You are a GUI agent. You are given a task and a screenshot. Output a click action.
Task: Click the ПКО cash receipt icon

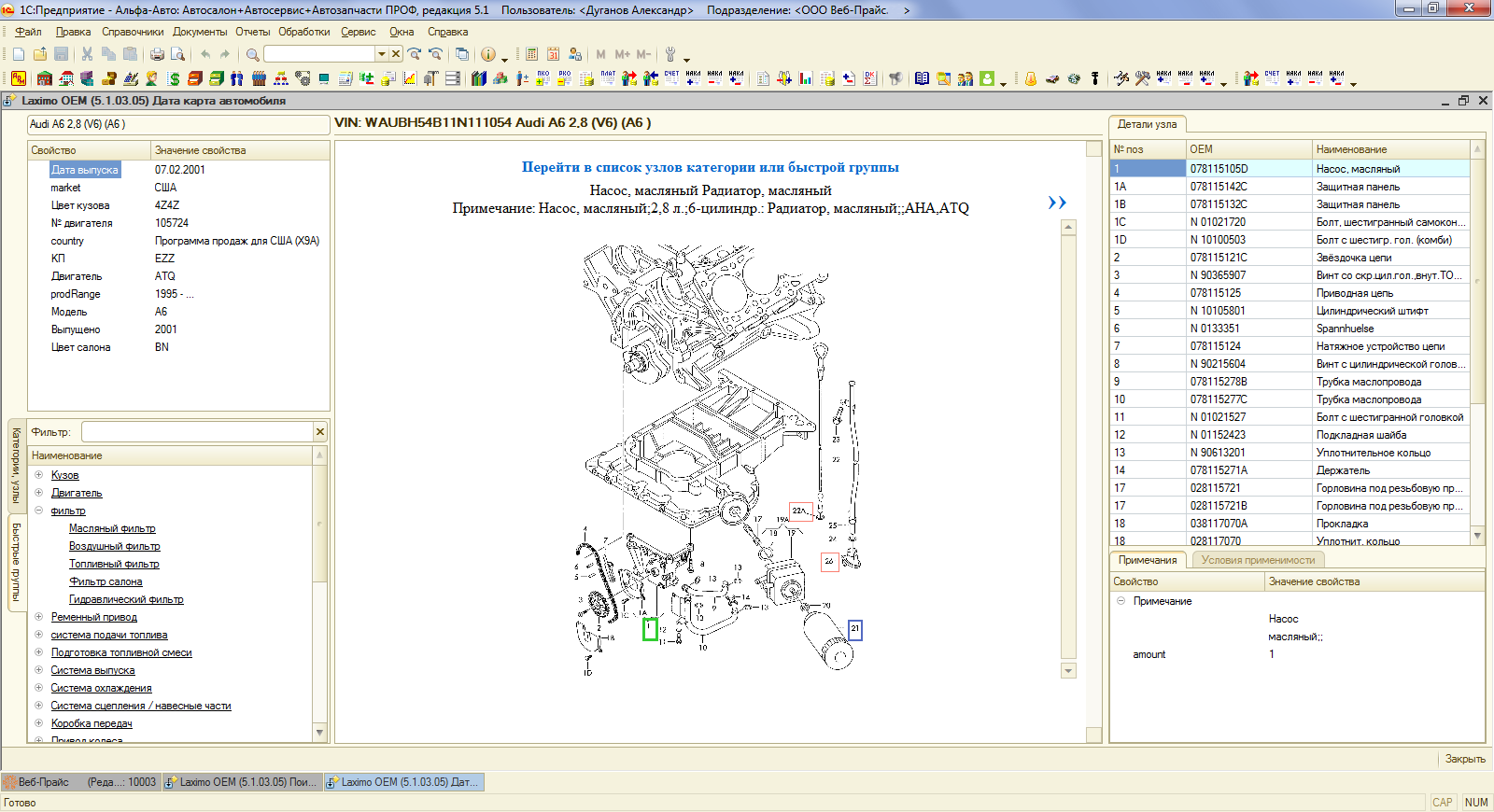(x=543, y=78)
